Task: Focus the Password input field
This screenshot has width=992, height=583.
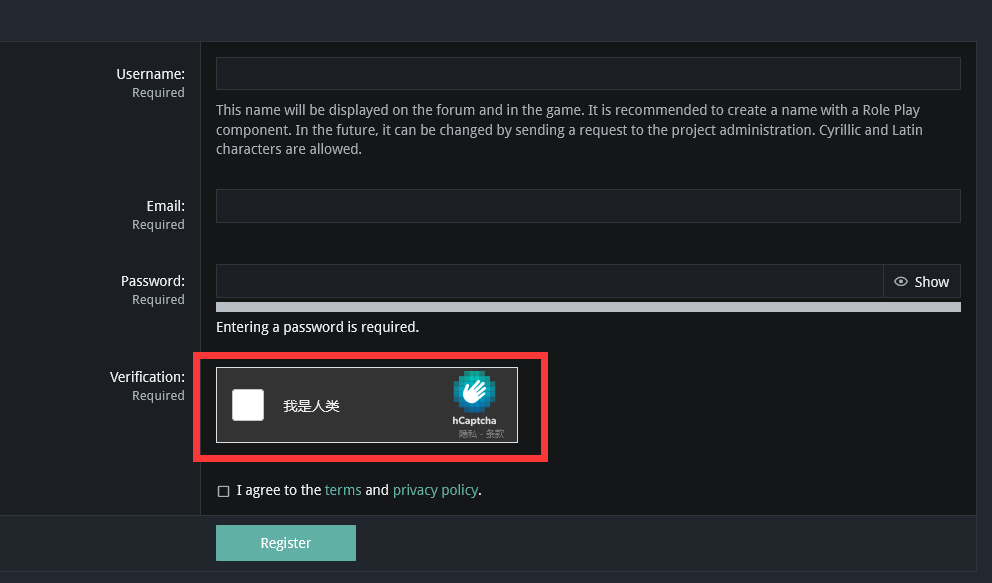Action: 550,281
